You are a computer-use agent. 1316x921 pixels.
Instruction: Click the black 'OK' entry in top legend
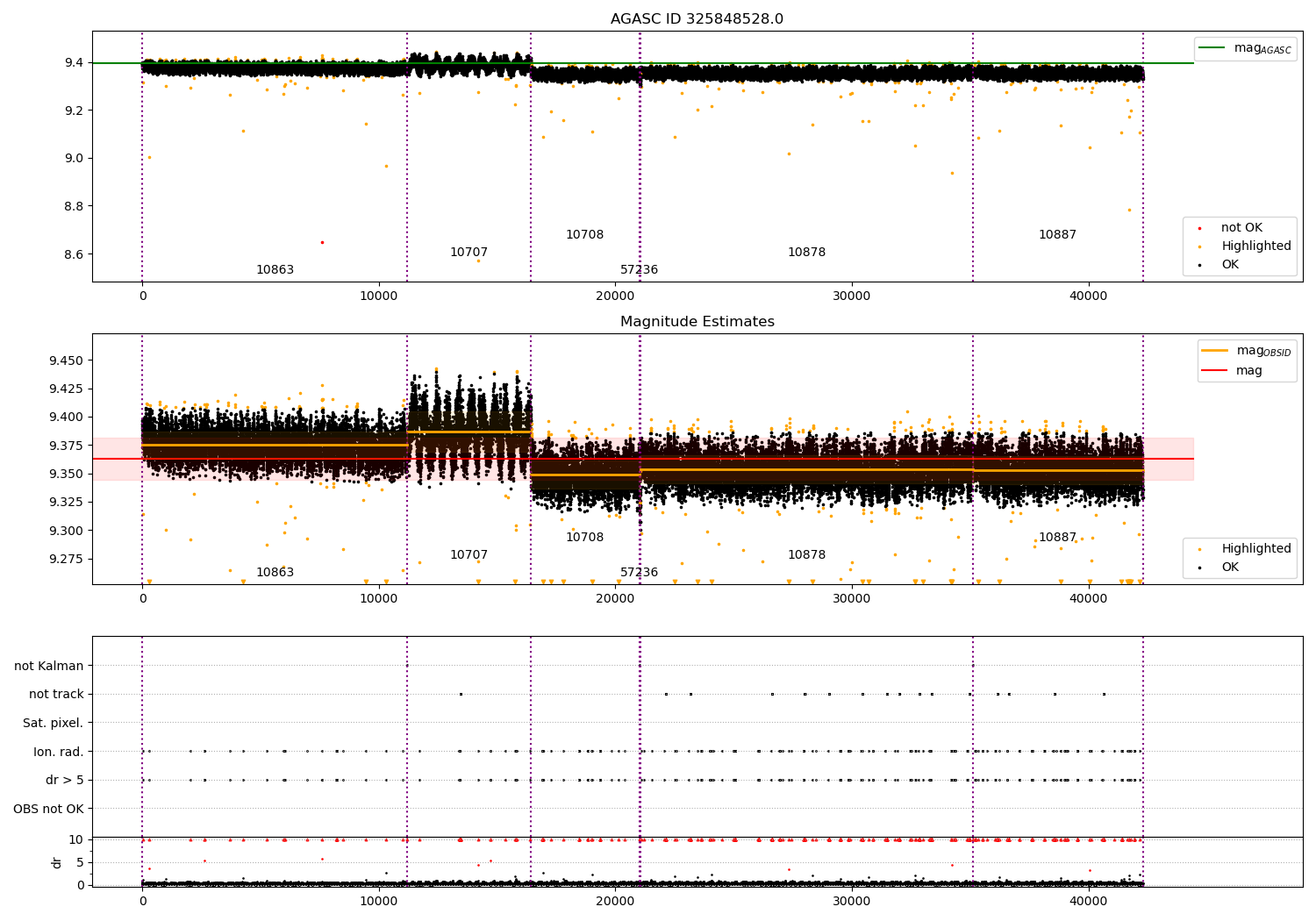(x=1230, y=265)
